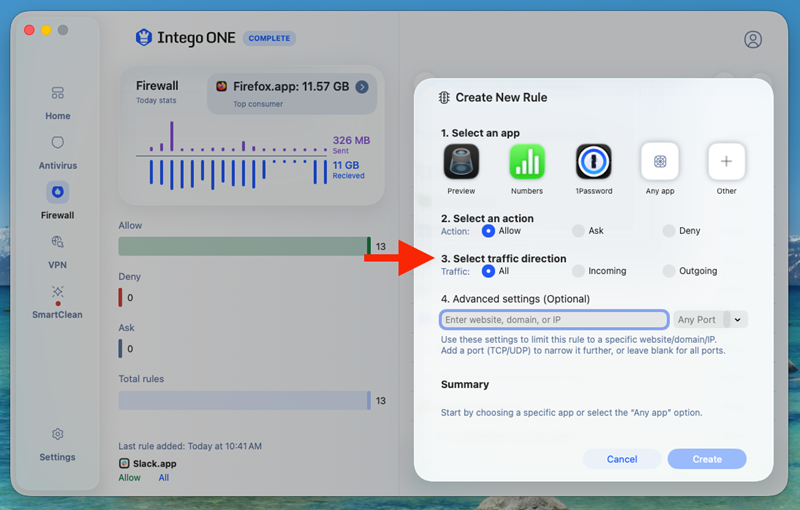Click the green Allow label under Slack.app
The width and height of the screenshot is (800, 510).
pos(129,478)
